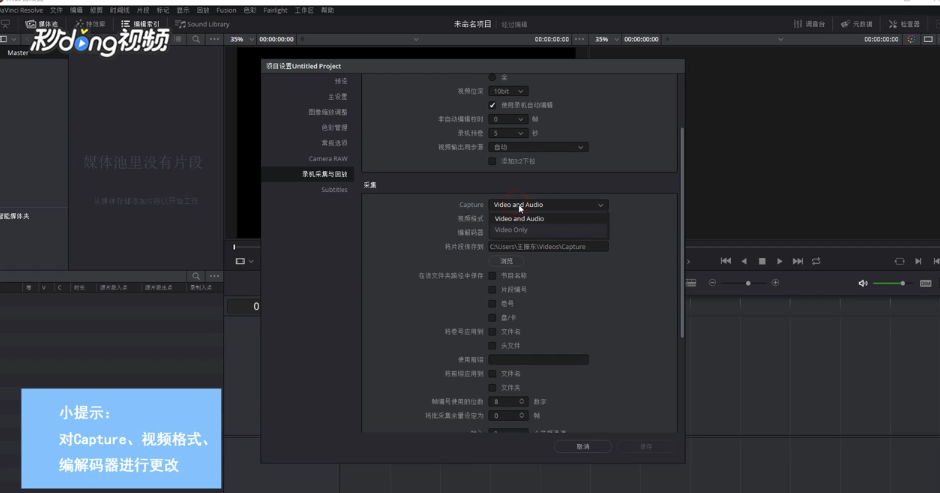Collapse the Capture Video and Audio dropdown
Viewport: 940px width, 493px height.
coord(548,205)
